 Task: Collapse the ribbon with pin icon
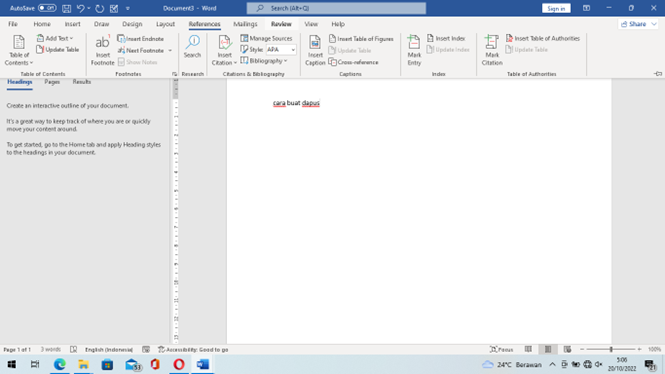point(658,74)
